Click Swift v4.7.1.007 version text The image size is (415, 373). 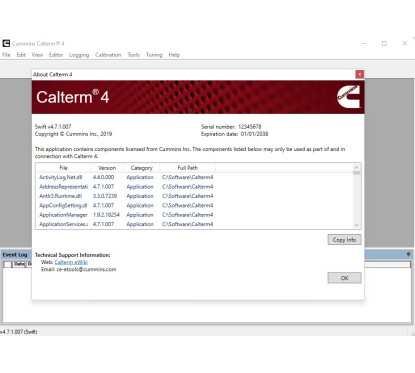[x=53, y=127]
